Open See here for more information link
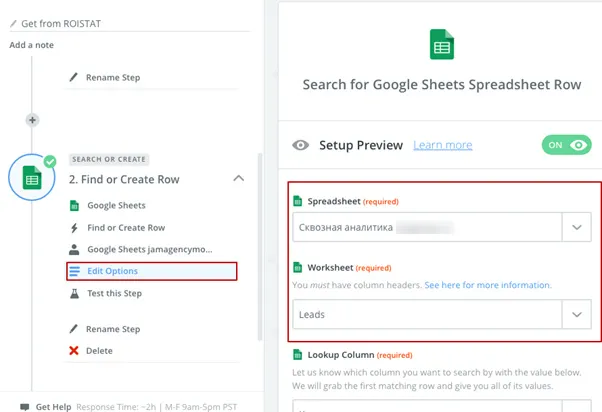 [488, 285]
